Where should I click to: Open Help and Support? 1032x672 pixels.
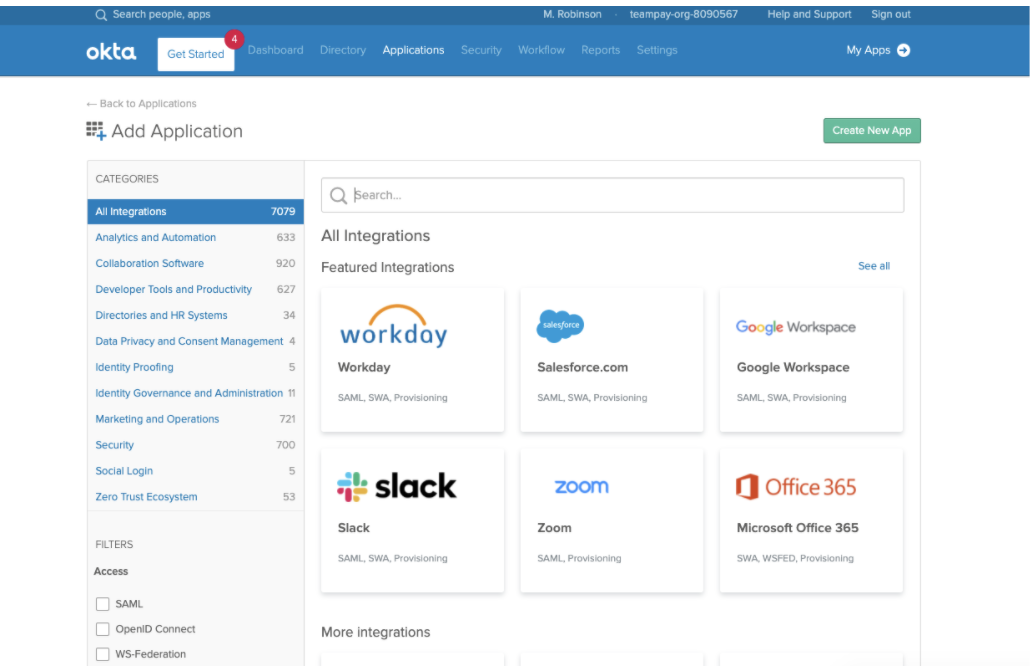click(809, 14)
